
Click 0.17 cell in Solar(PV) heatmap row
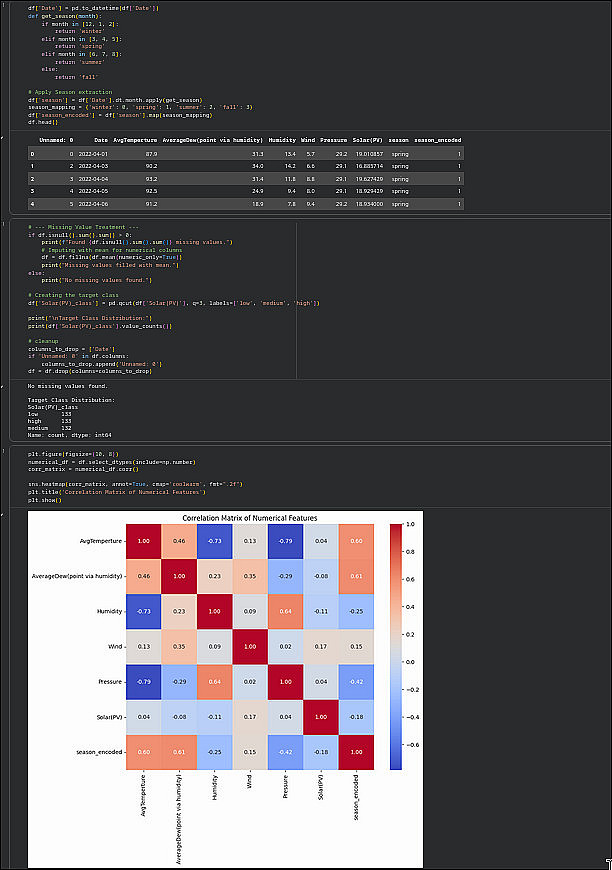pos(250,717)
